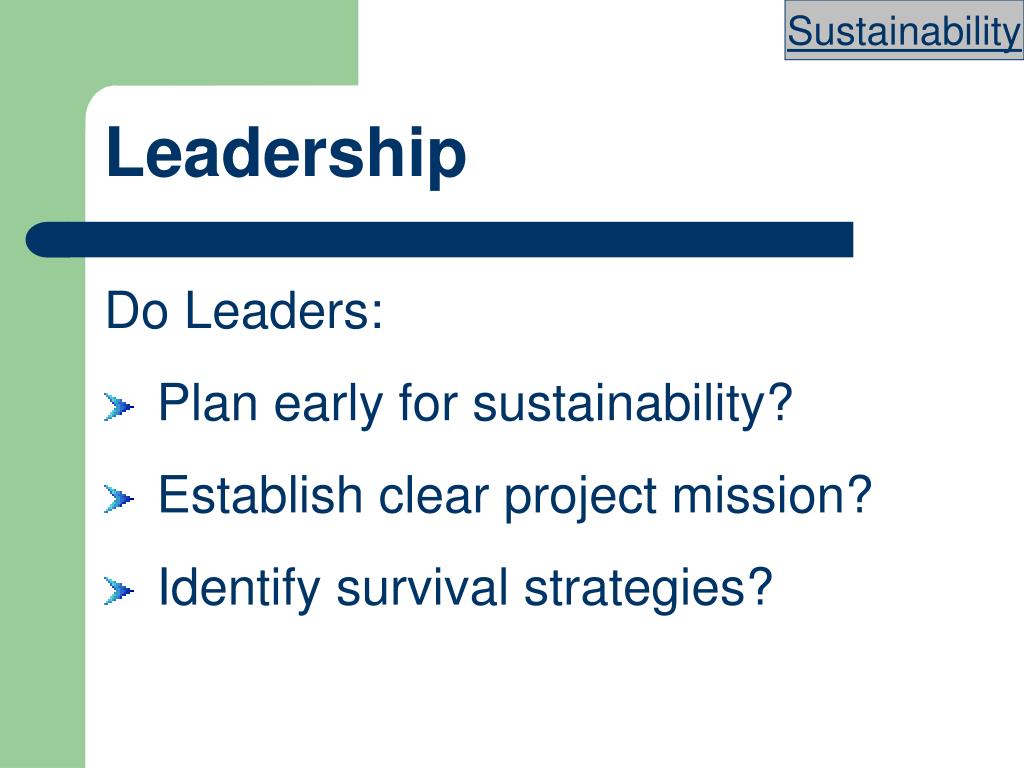
Task: Click the word Establish in second bullet
Action: pyautogui.click(x=261, y=494)
